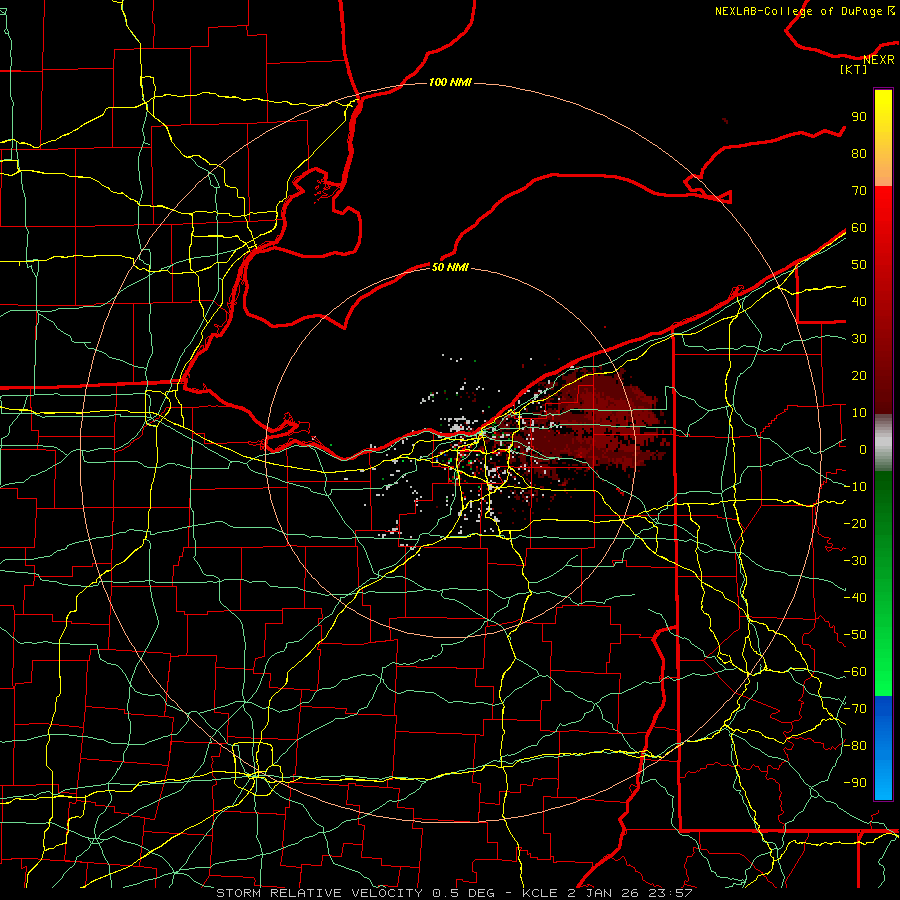
Task: Click the -80 value on the velocity scale
Action: pyautogui.click(x=855, y=746)
